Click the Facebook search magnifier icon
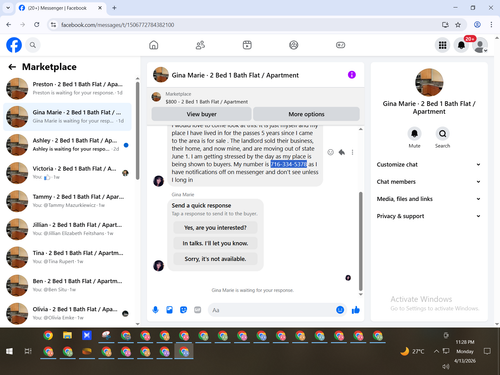This screenshot has height=375, width=500. (x=33, y=45)
